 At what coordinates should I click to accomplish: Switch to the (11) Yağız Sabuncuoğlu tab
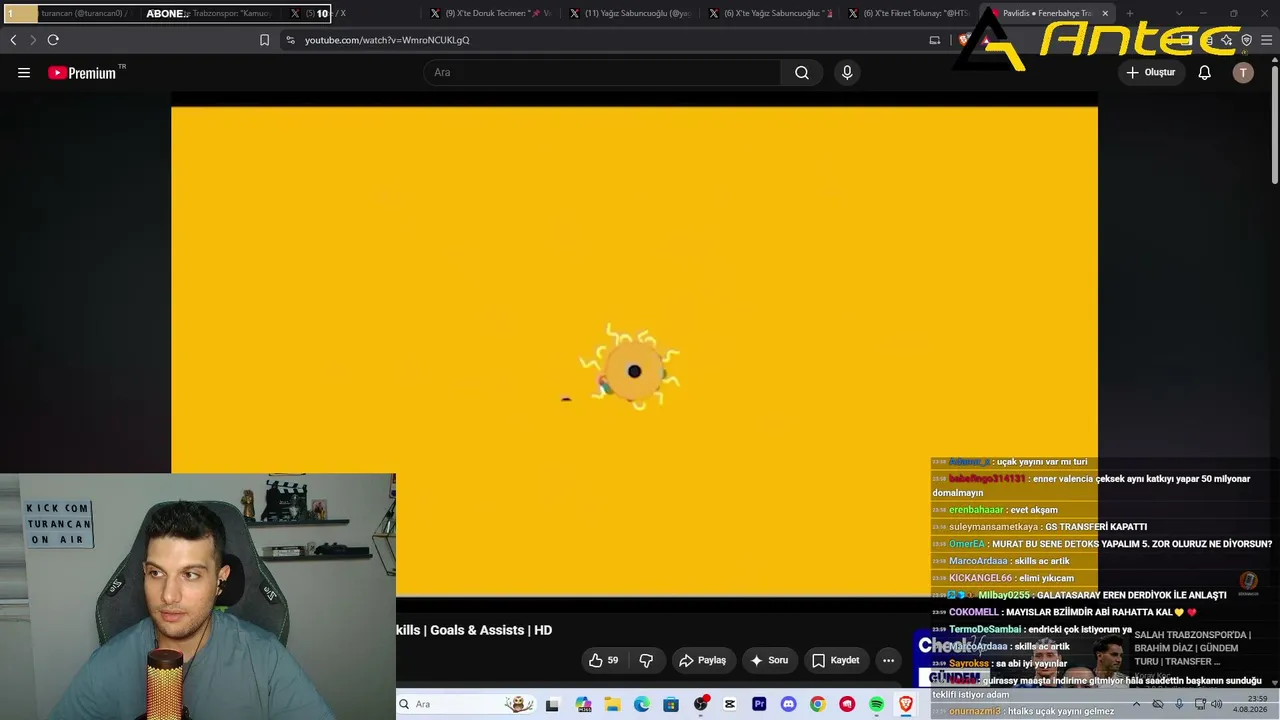point(630,14)
